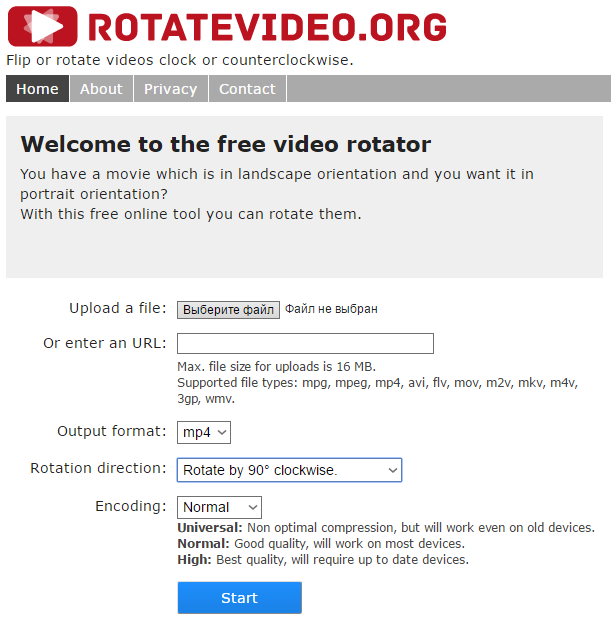Click the 'Output format:' label
The width and height of the screenshot is (611, 627).
click(112, 431)
